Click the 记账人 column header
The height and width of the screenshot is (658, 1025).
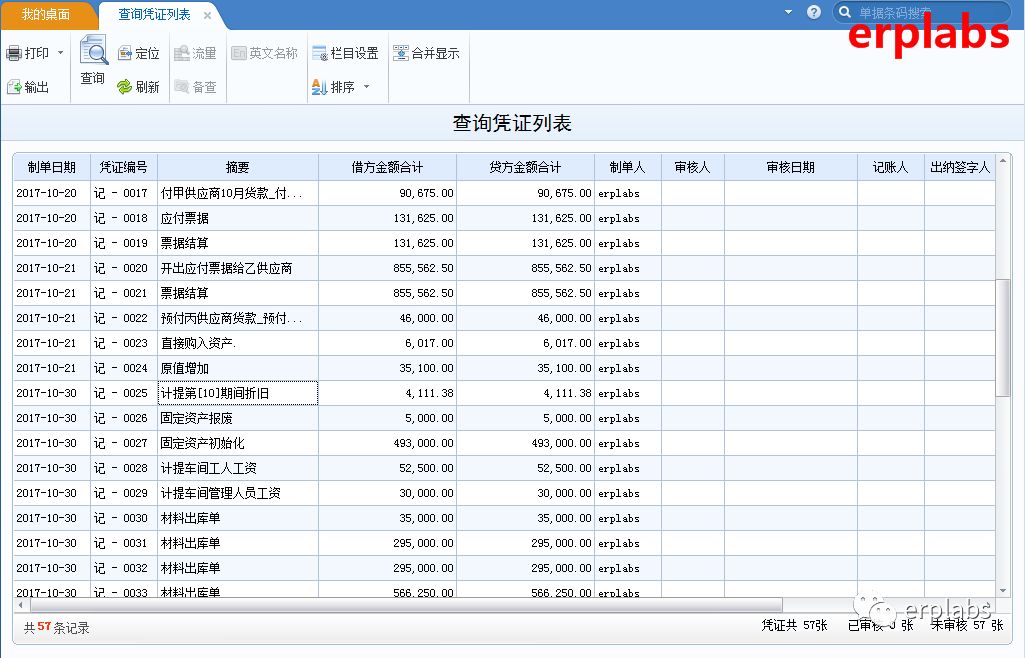pyautogui.click(x=890, y=167)
